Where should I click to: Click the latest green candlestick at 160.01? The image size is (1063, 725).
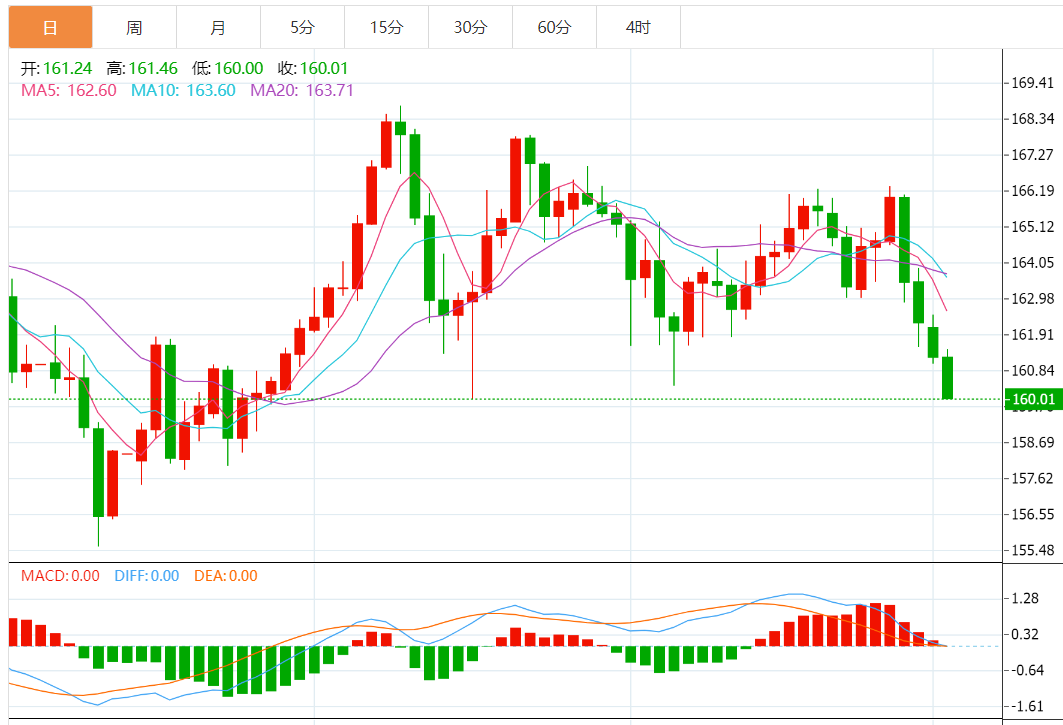pos(947,378)
